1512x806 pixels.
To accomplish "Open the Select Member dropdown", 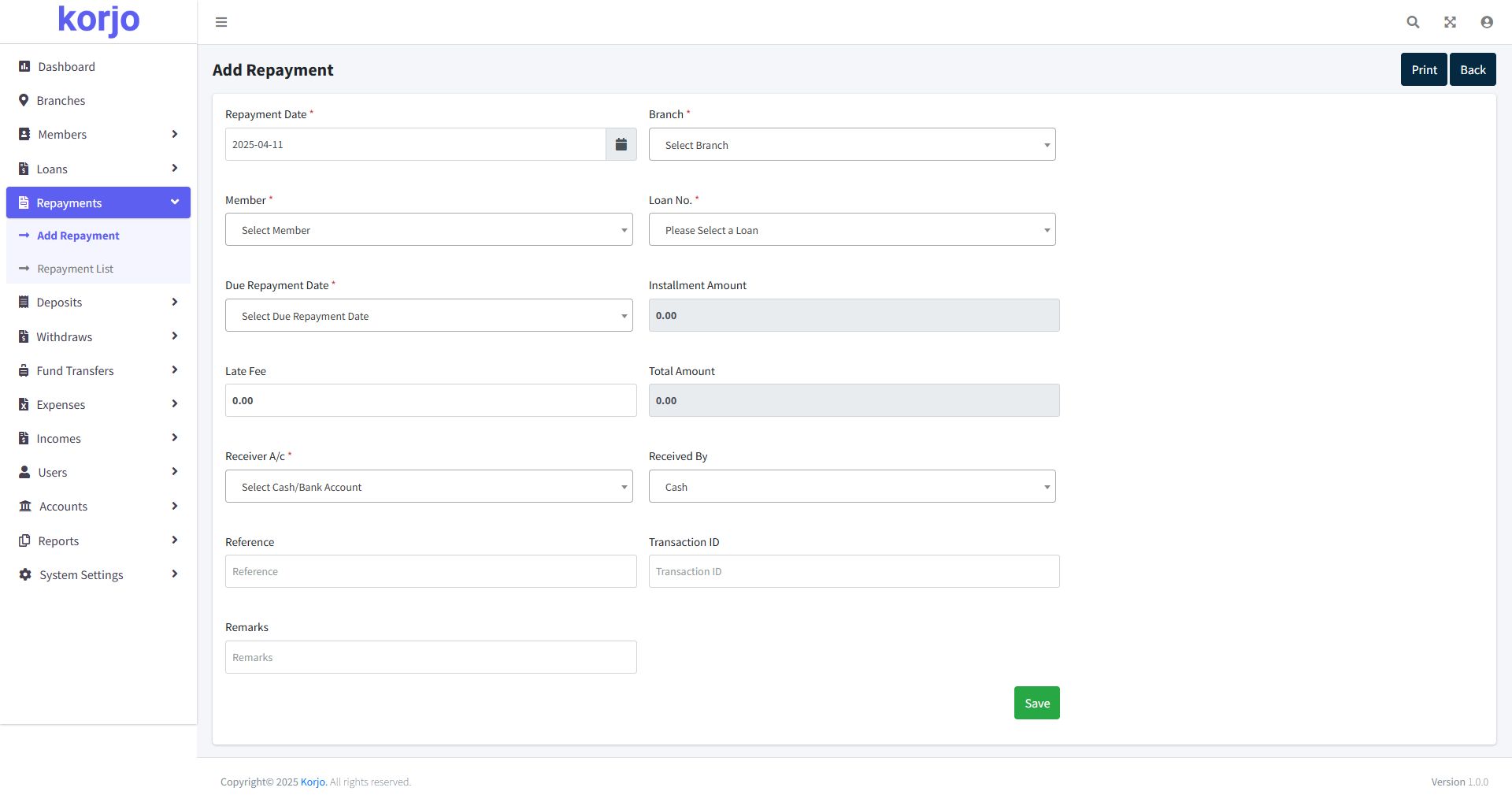I will point(428,230).
